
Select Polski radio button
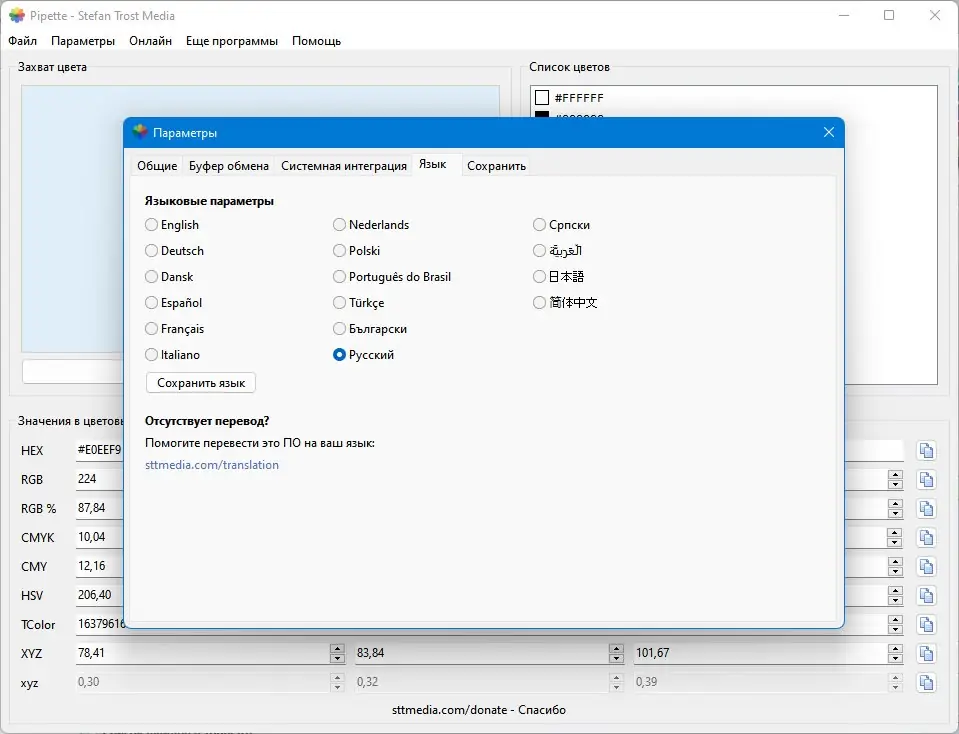click(x=339, y=251)
